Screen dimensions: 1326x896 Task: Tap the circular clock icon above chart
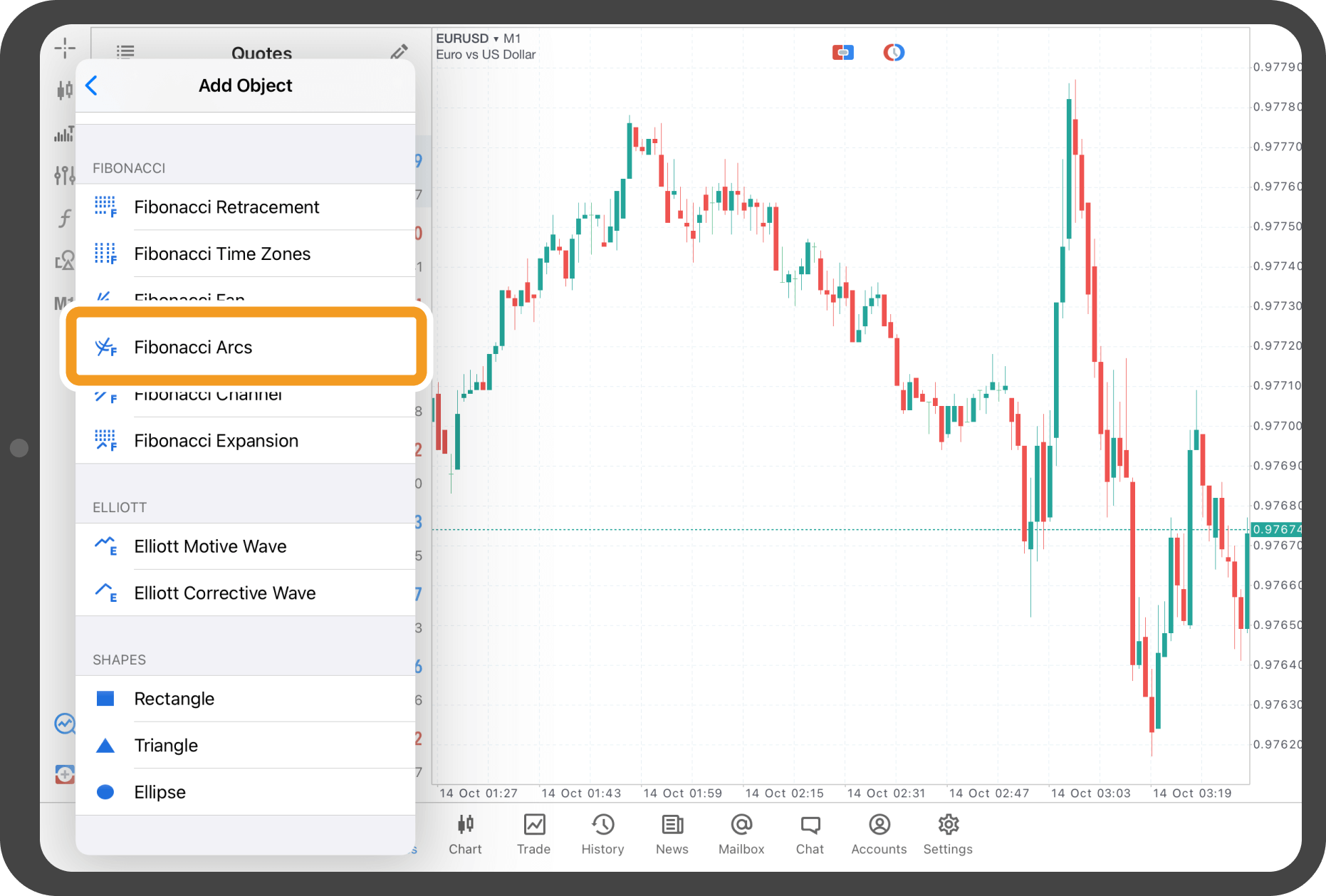[x=894, y=53]
